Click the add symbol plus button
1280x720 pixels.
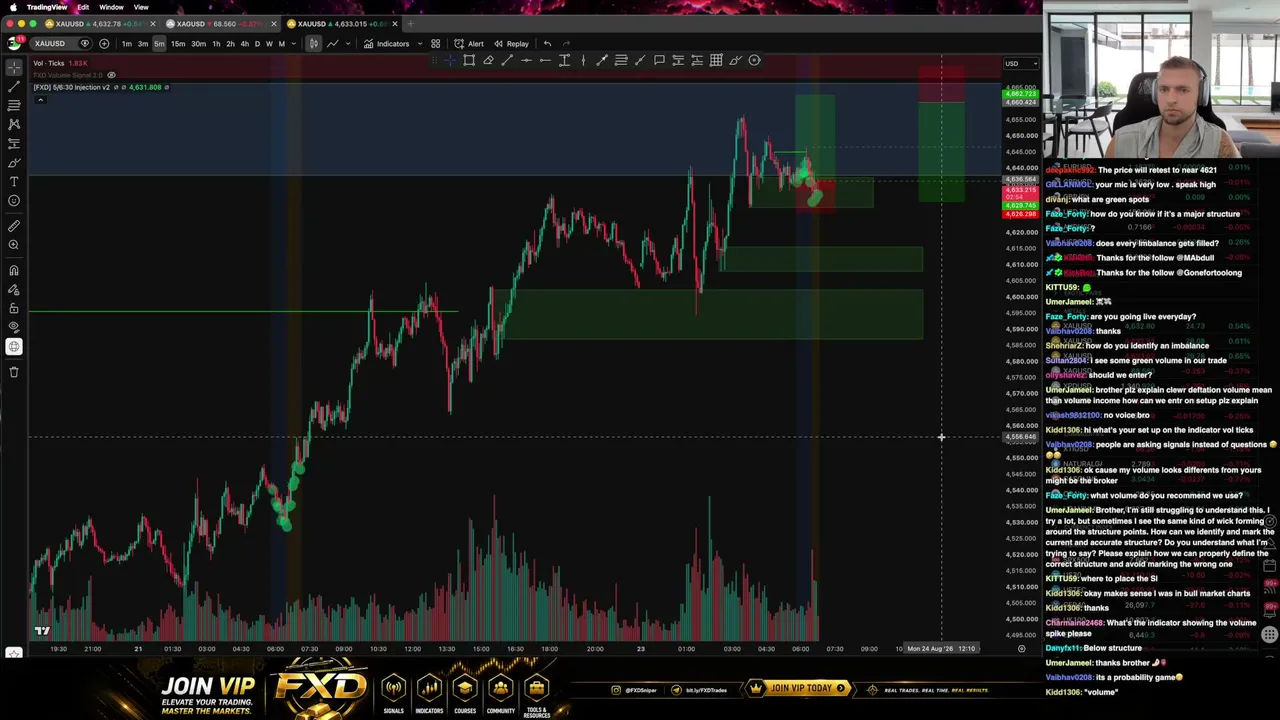[104, 44]
